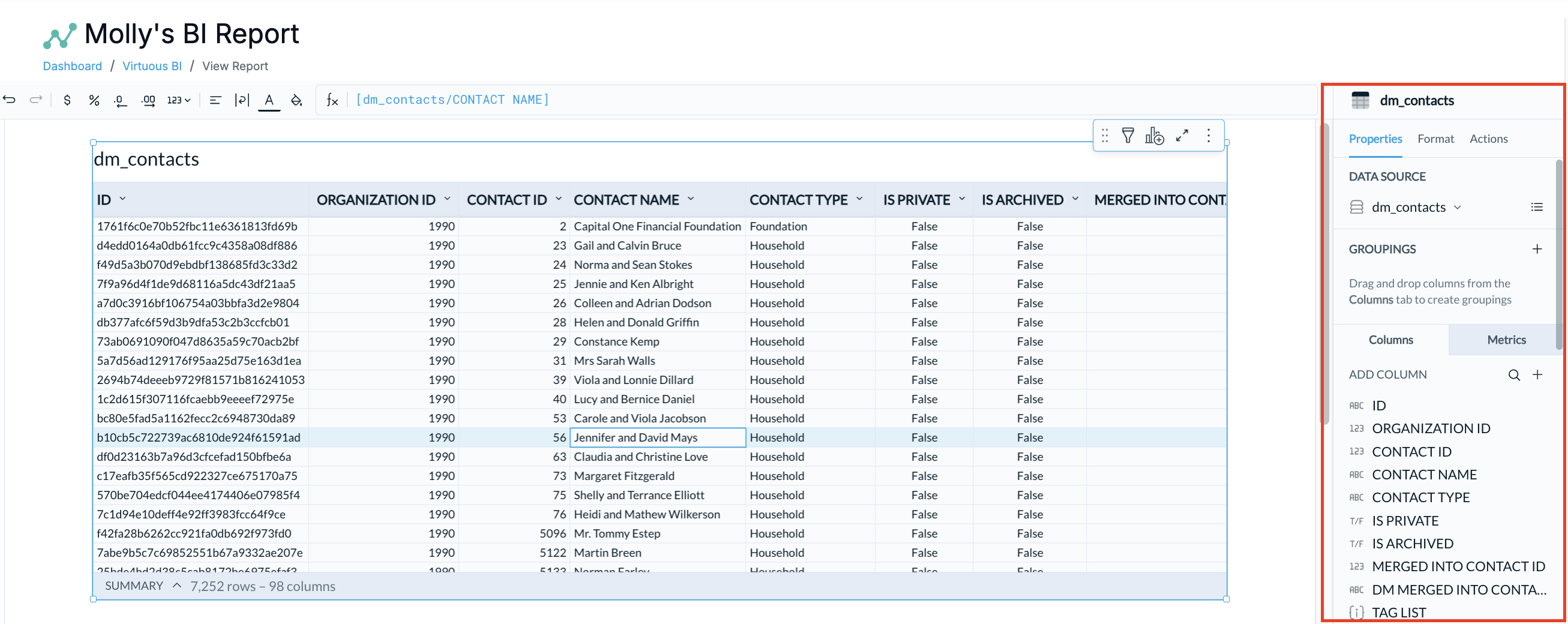Select the Columns tab
1568x624 pixels.
click(1391, 340)
